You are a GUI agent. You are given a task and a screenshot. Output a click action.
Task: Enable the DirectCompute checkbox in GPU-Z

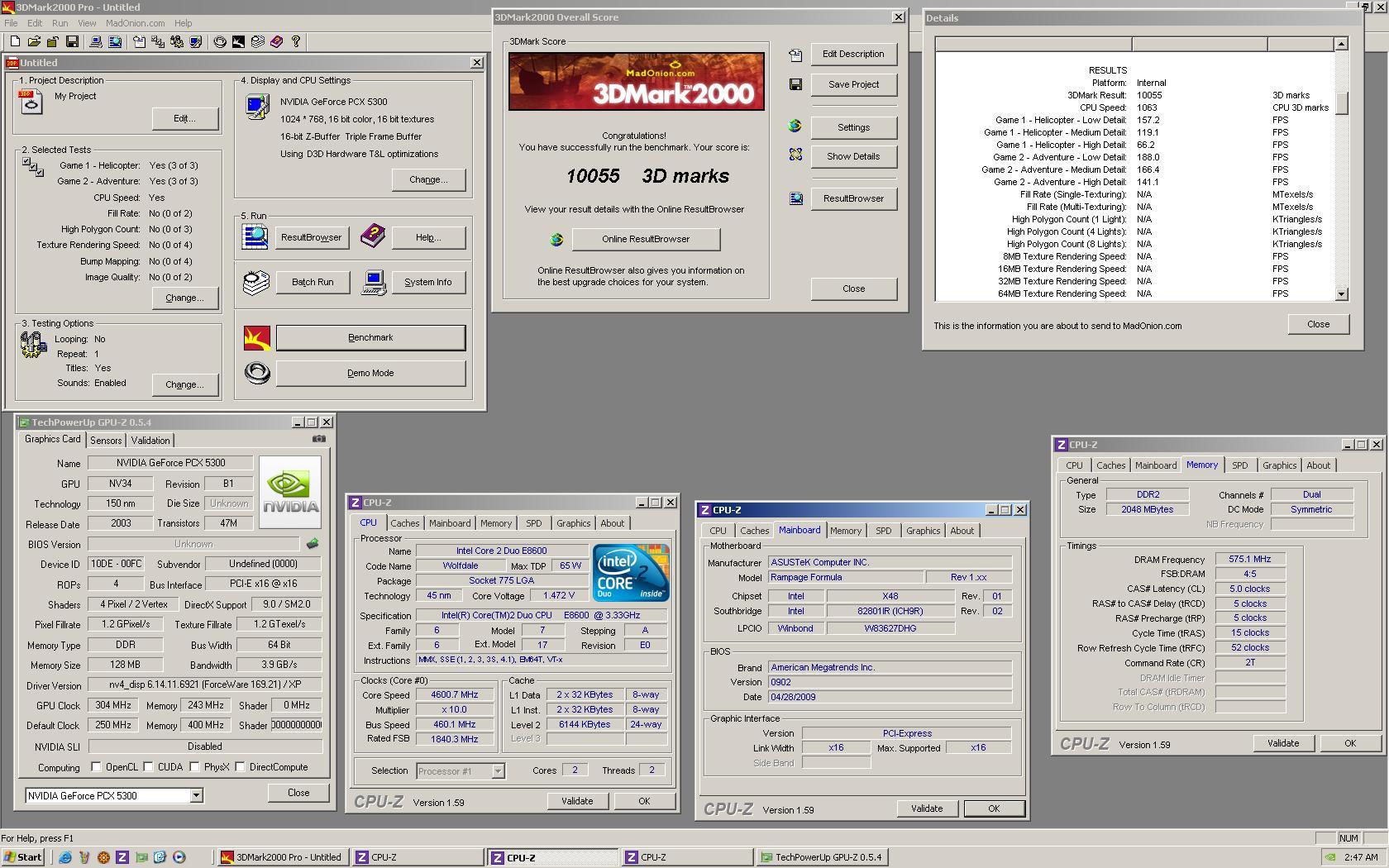(x=240, y=767)
